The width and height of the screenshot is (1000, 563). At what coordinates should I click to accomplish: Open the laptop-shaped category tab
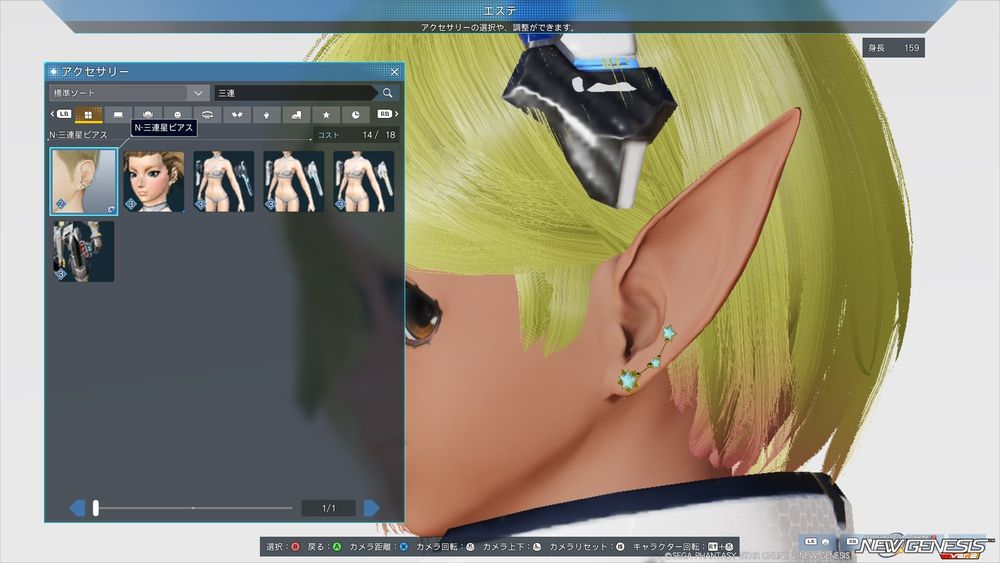pos(118,115)
